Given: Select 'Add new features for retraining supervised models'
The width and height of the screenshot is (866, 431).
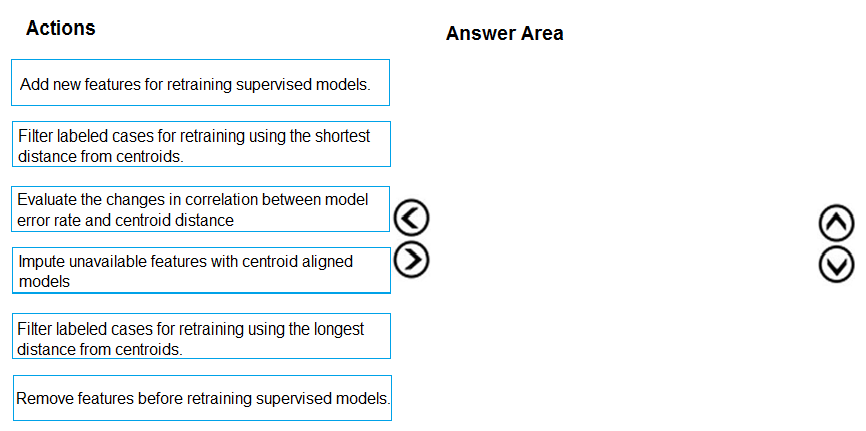Looking at the screenshot, I should [x=201, y=83].
